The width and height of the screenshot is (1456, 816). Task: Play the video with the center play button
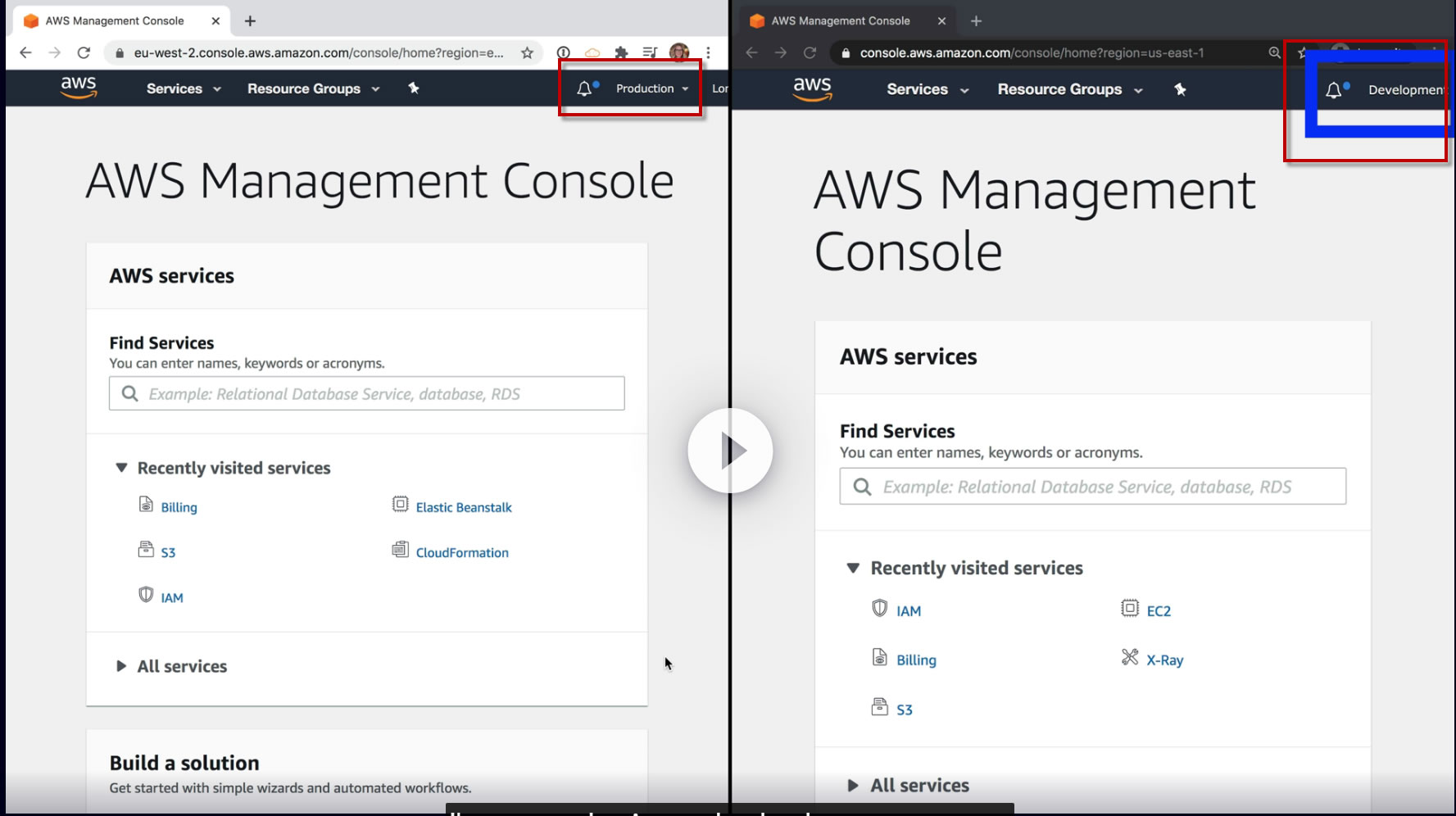coord(730,451)
